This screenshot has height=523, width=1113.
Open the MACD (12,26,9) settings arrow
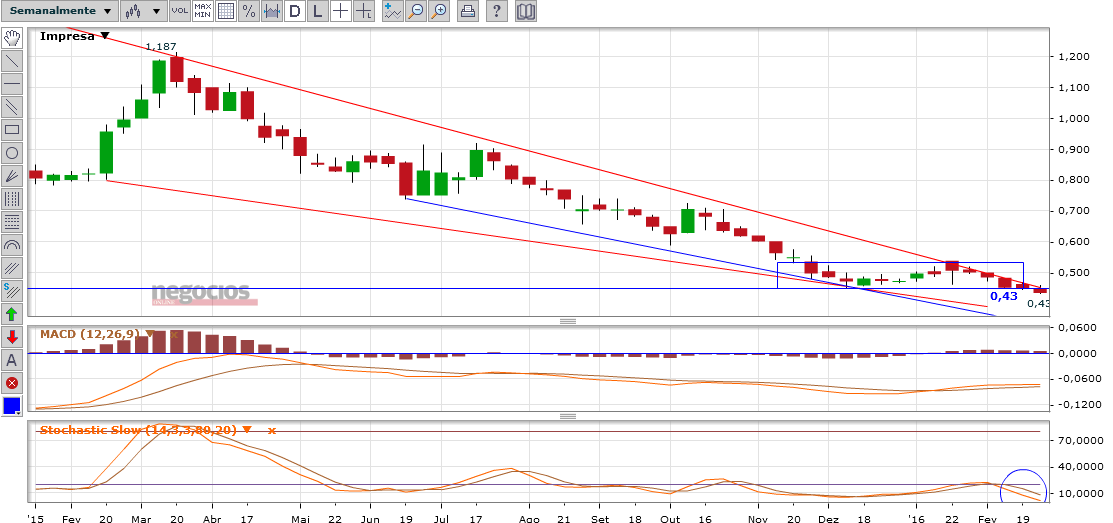tap(150, 334)
